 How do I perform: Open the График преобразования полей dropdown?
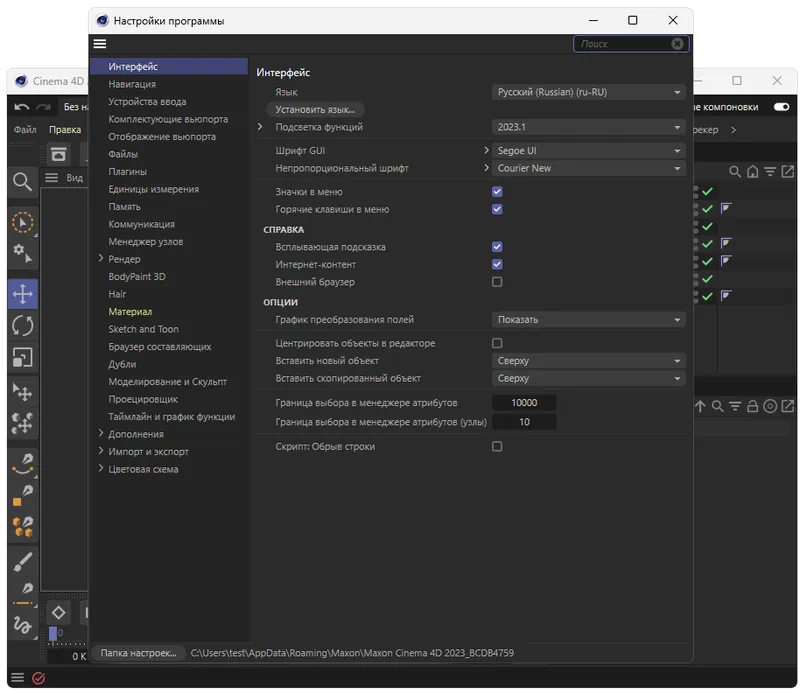tap(589, 320)
